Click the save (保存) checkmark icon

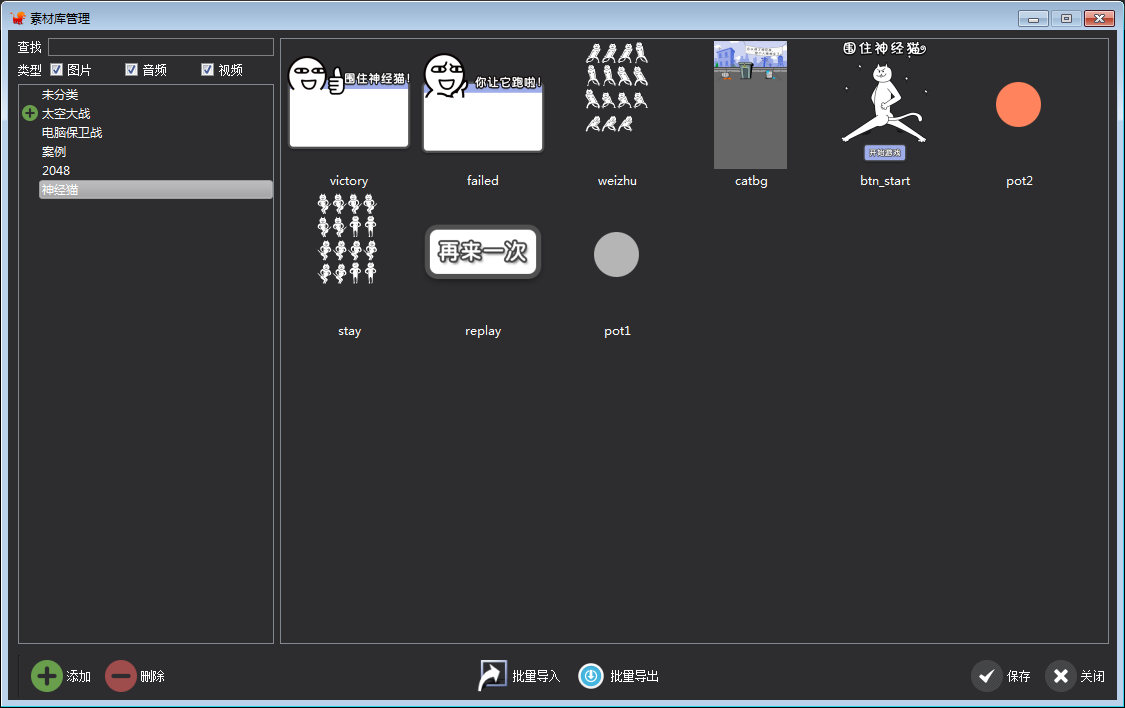click(x=986, y=676)
